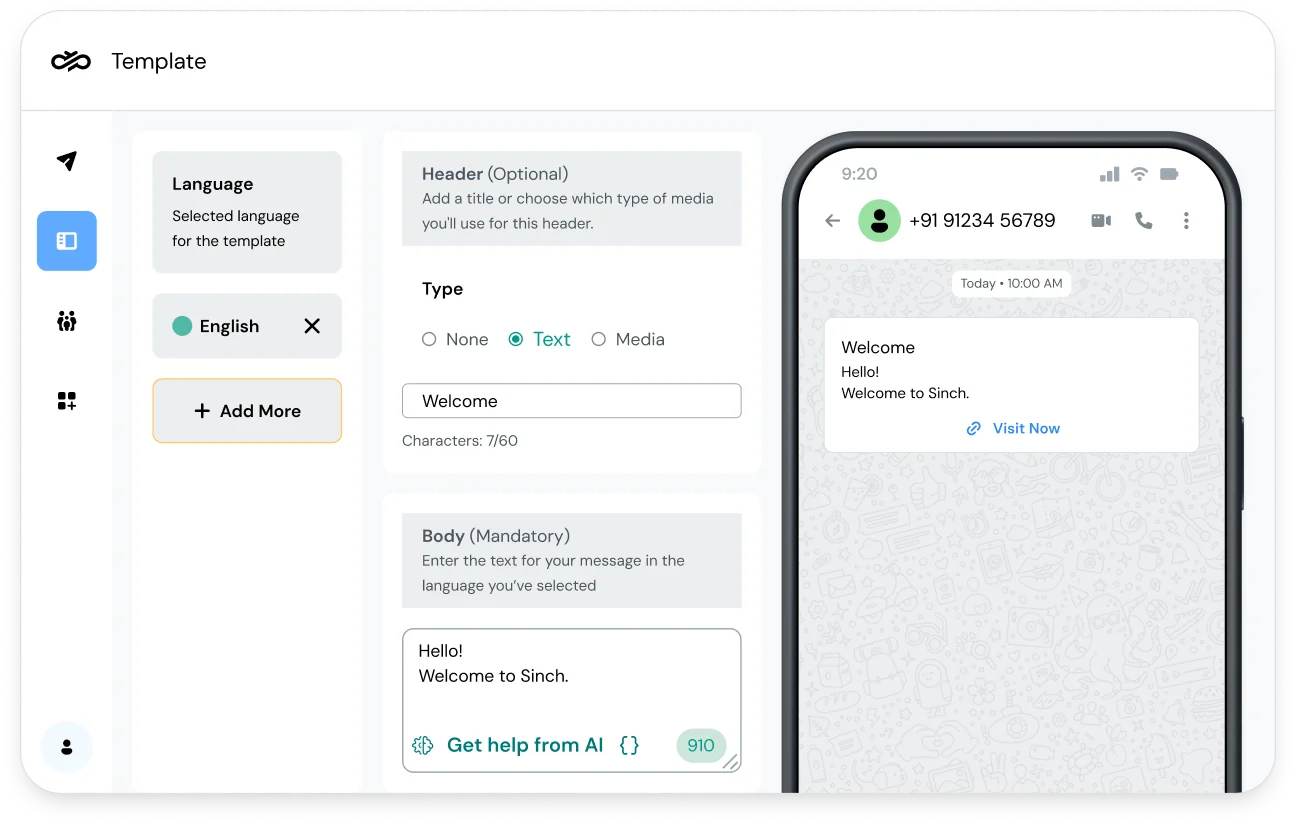Tap the voice call phone icon
The width and height of the screenshot is (1296, 825).
1144,221
